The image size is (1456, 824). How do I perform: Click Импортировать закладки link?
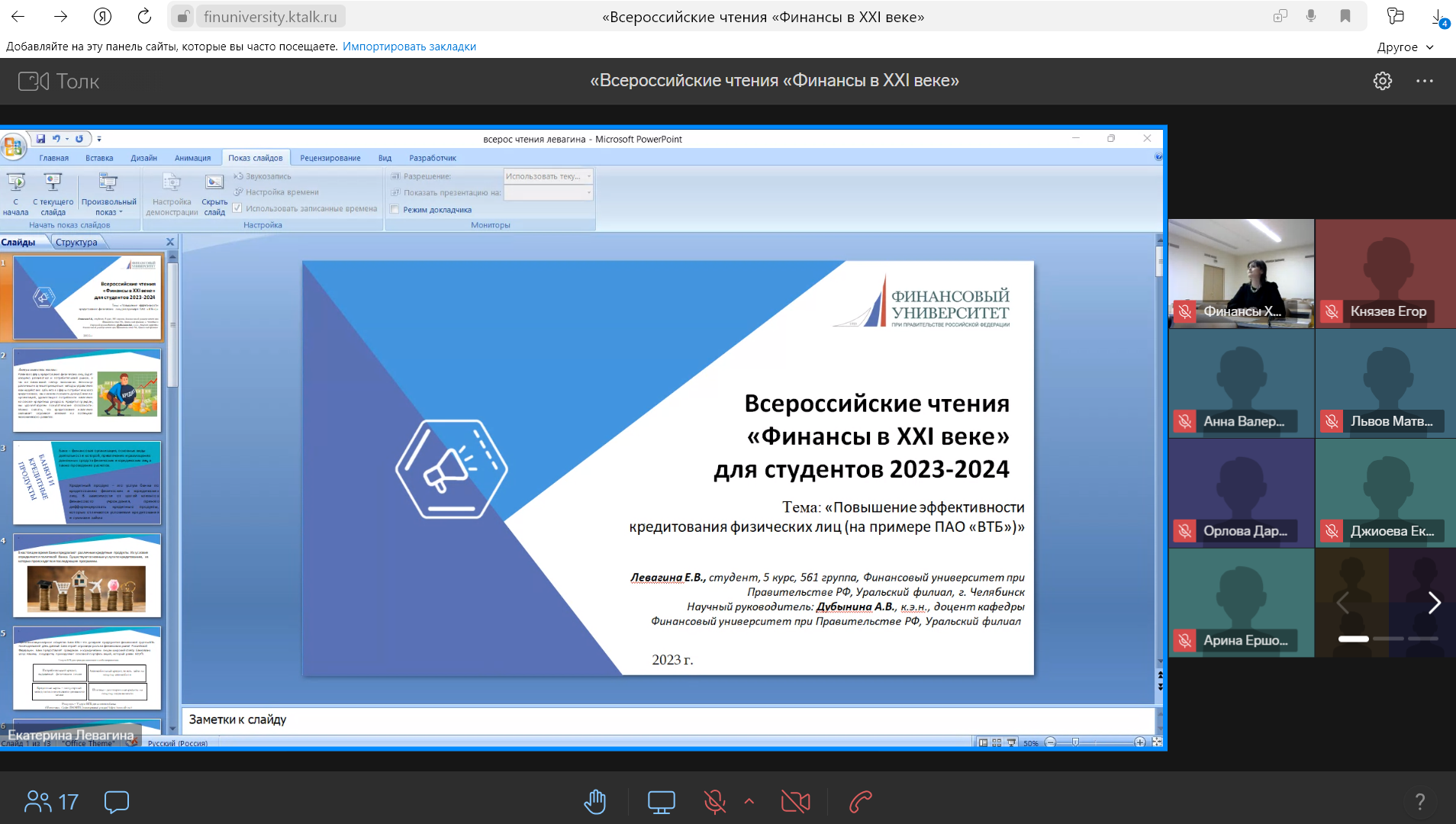click(409, 47)
